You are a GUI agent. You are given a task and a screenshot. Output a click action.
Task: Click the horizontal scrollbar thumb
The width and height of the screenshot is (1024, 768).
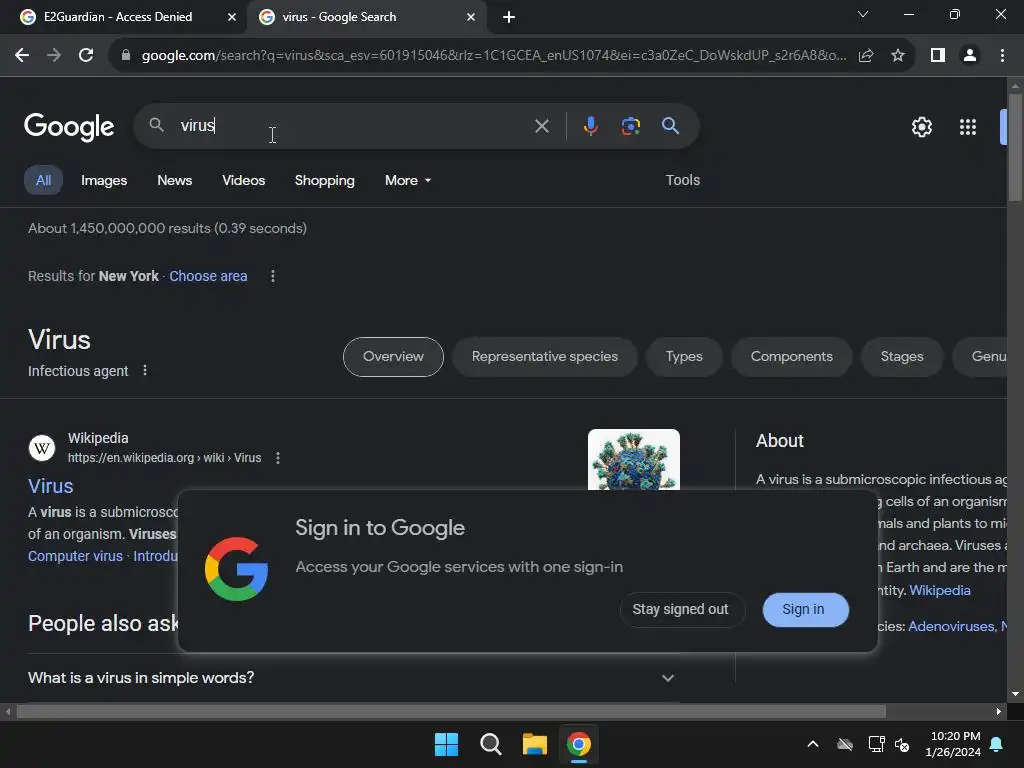[x=451, y=711]
